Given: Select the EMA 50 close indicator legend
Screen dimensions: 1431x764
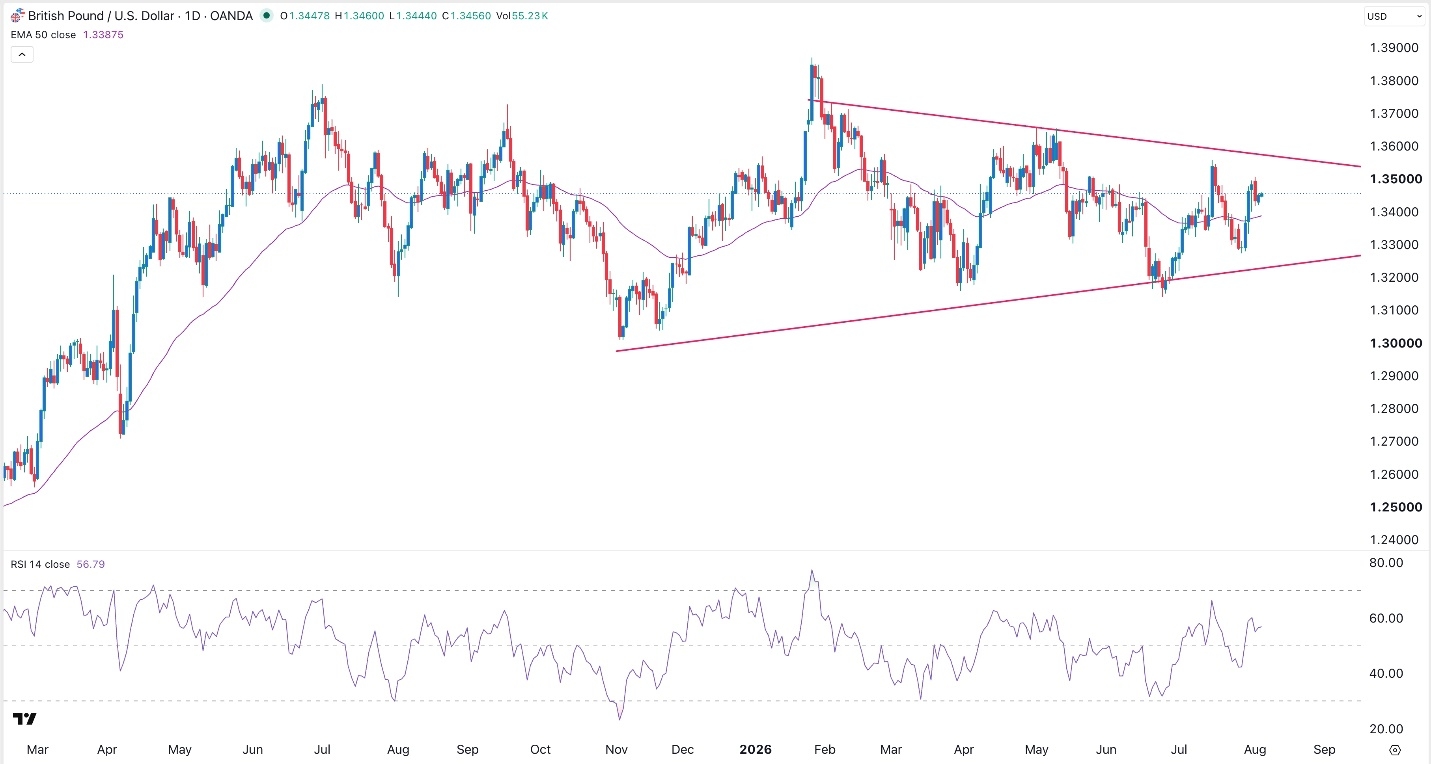Looking at the screenshot, I should tap(41, 36).
